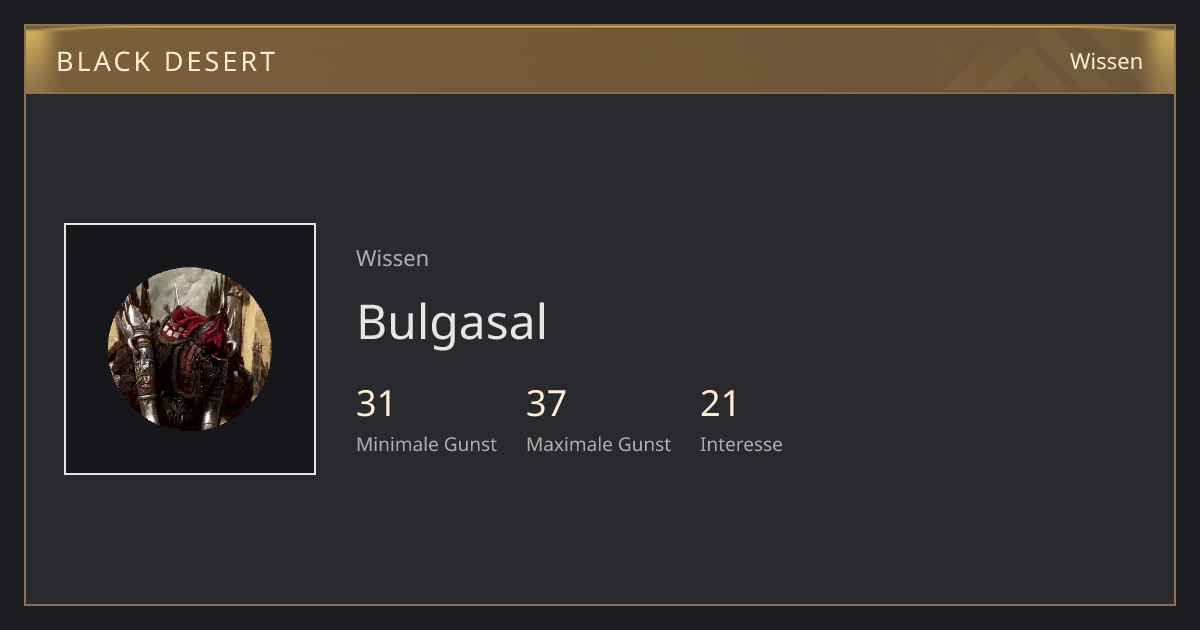The width and height of the screenshot is (1200, 630).
Task: Click the BLACK DESERT logo text
Action: pos(166,62)
